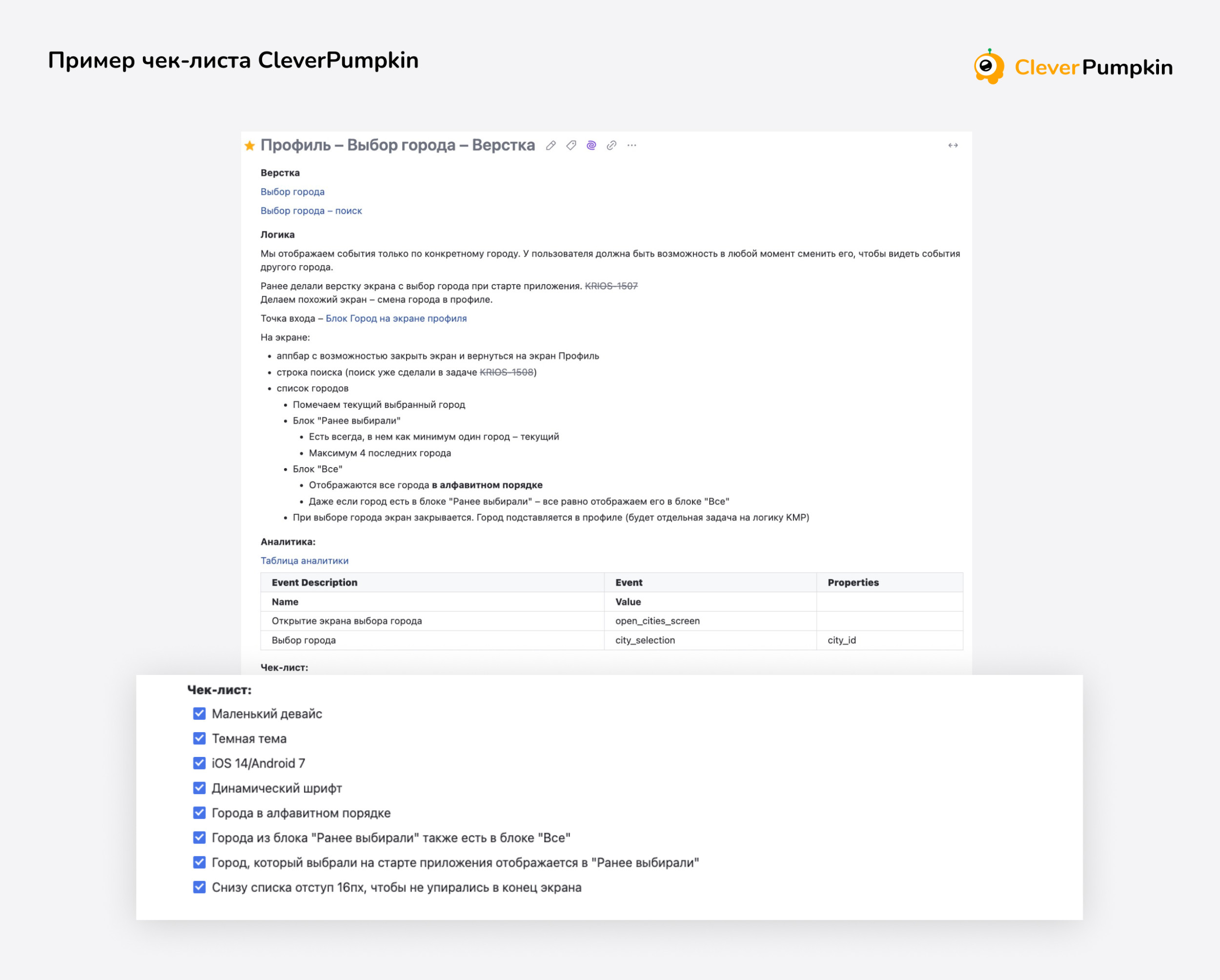The height and width of the screenshot is (980, 1220).
Task: Open the "Таблица аналитики" link
Action: (x=305, y=561)
